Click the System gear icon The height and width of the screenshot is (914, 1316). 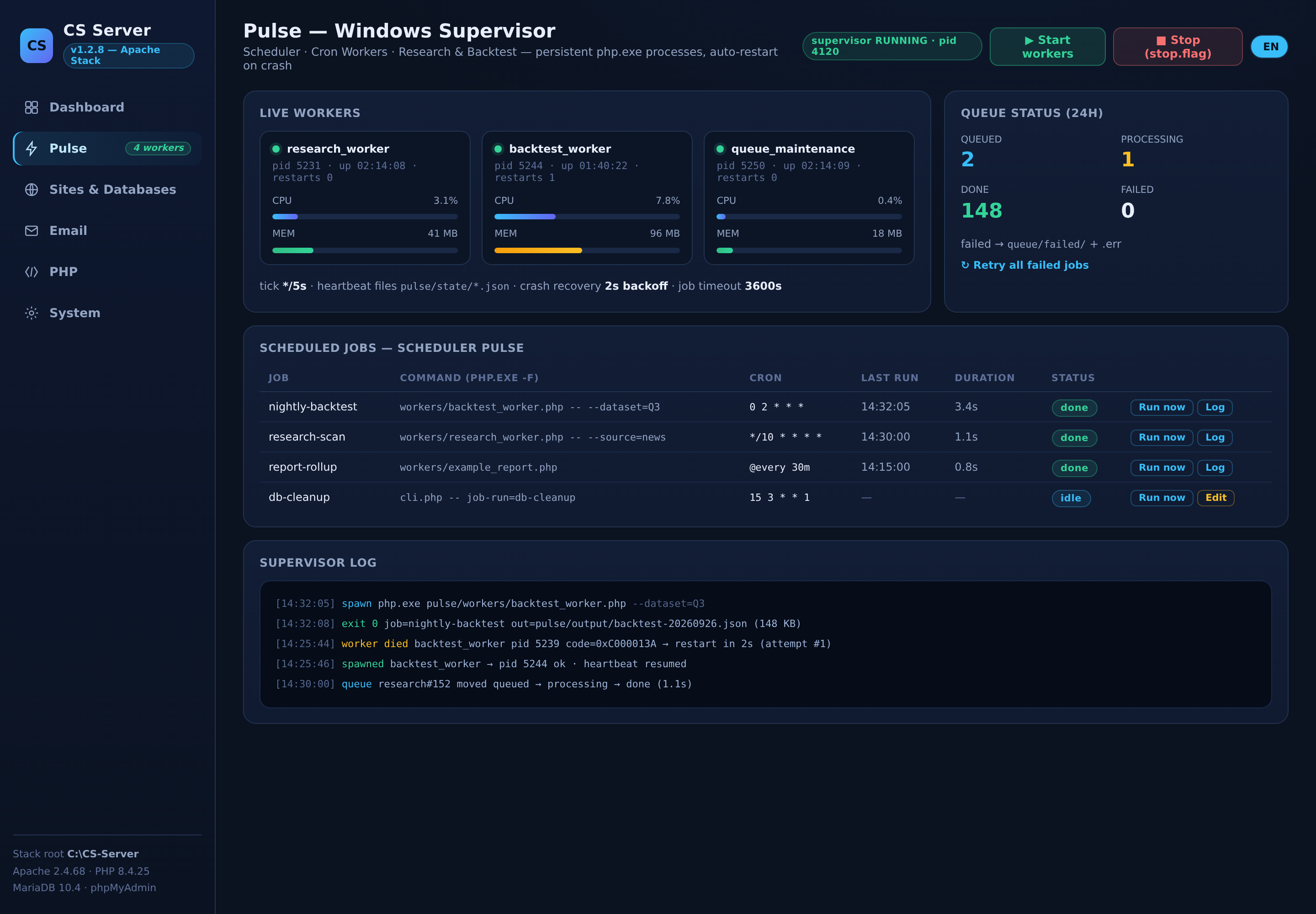tap(32, 313)
